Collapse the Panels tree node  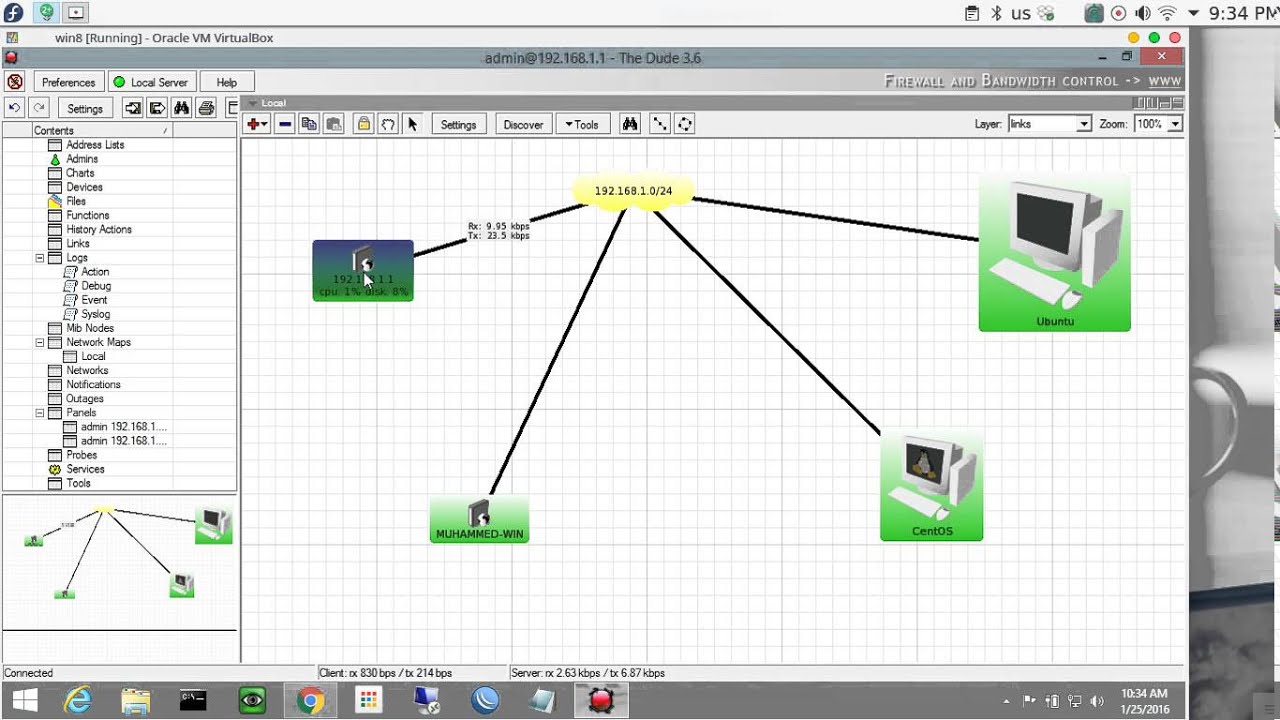point(40,412)
